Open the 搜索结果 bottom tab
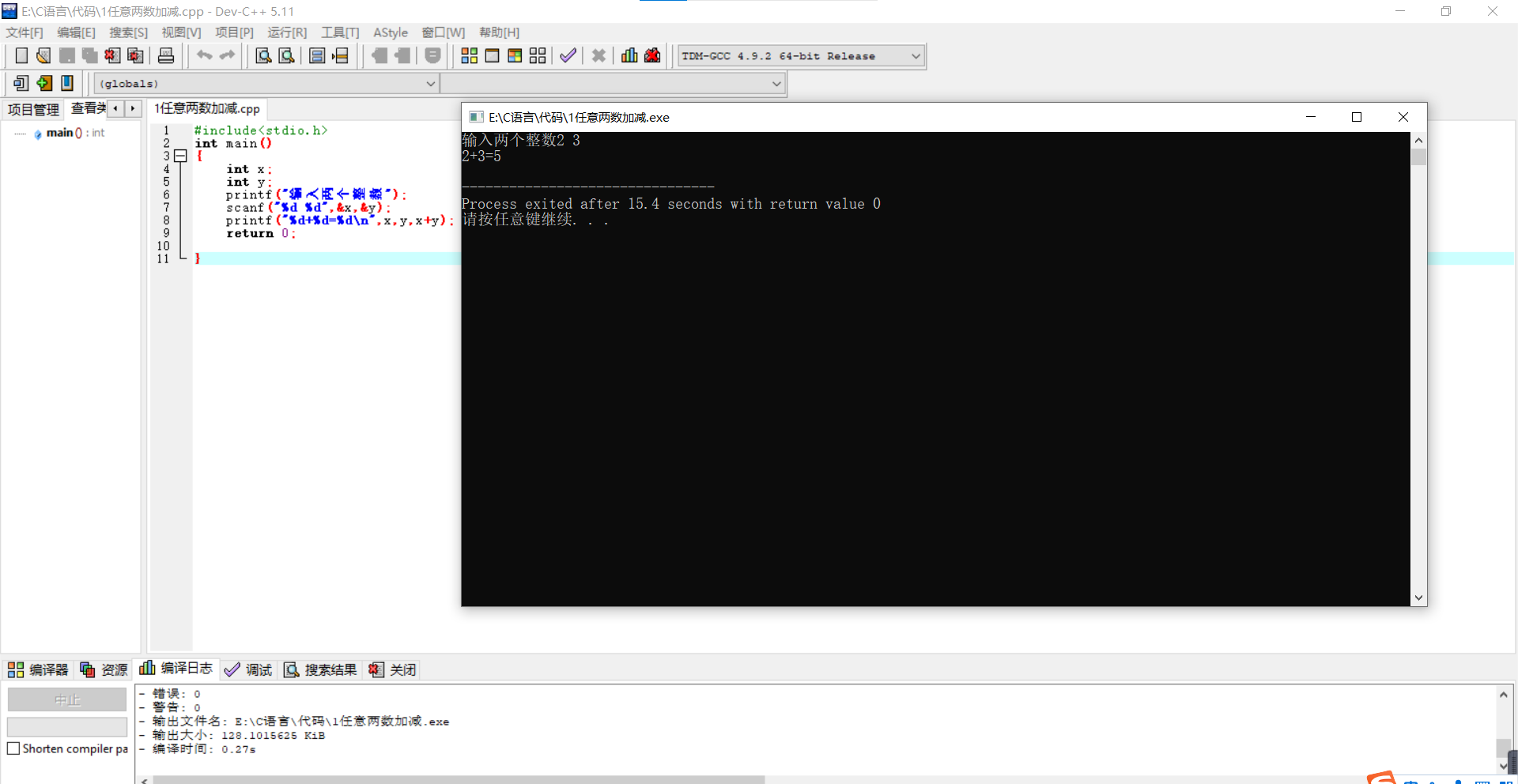The width and height of the screenshot is (1518, 784). click(320, 669)
